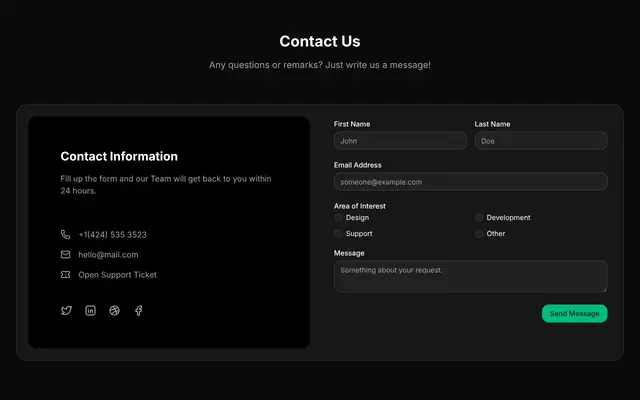The width and height of the screenshot is (640, 400).
Task: Tick the Other interest checkbox
Action: (479, 233)
